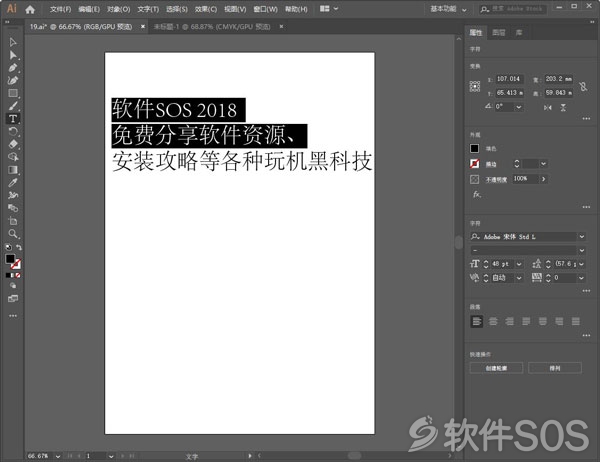
Task: Show more Character options (three dots)
Action: (586, 291)
